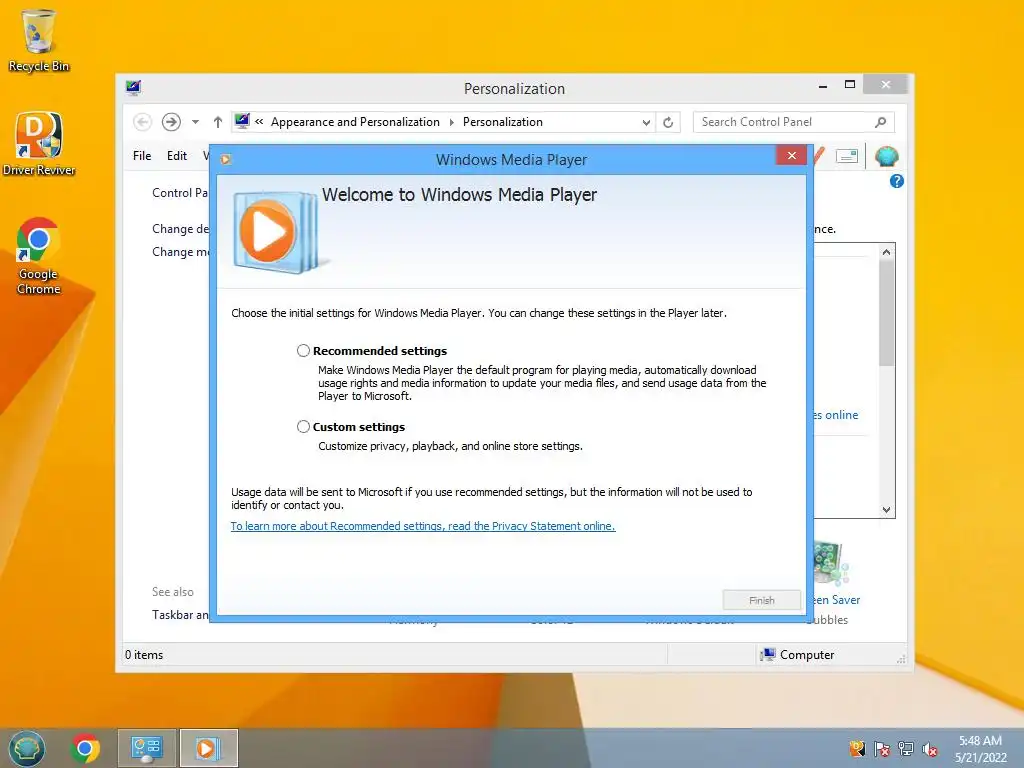
Task: Open Action Center flag tray icon
Action: [x=882, y=749]
